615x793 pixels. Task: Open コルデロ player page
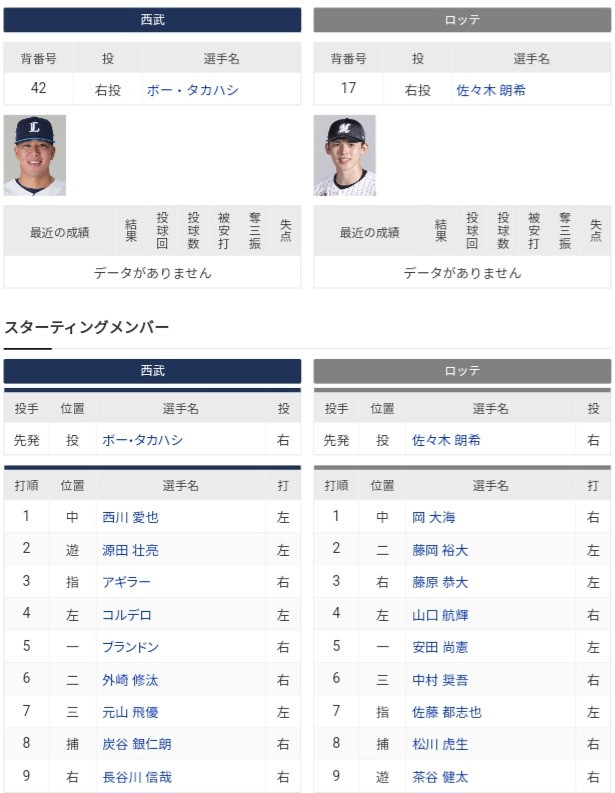pyautogui.click(x=127, y=615)
